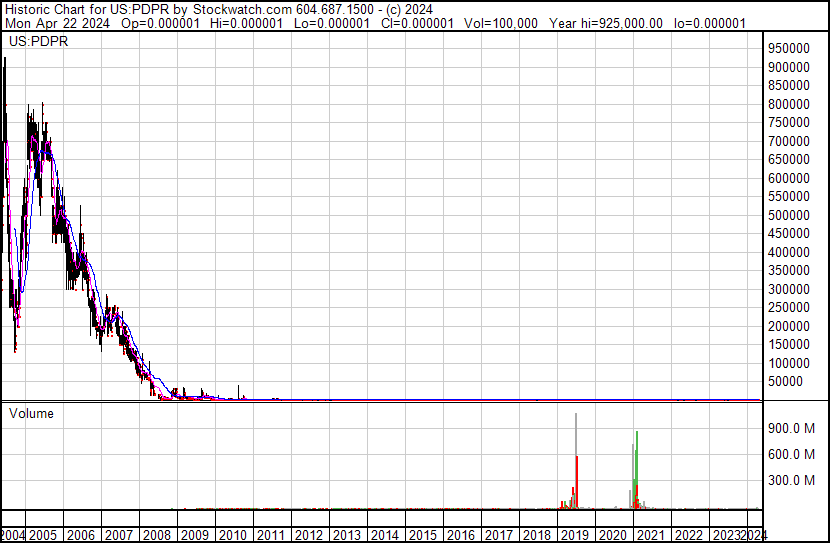The width and height of the screenshot is (830, 543).
Task: Click the '300.0 M' volume axis label
Action: tap(791, 480)
